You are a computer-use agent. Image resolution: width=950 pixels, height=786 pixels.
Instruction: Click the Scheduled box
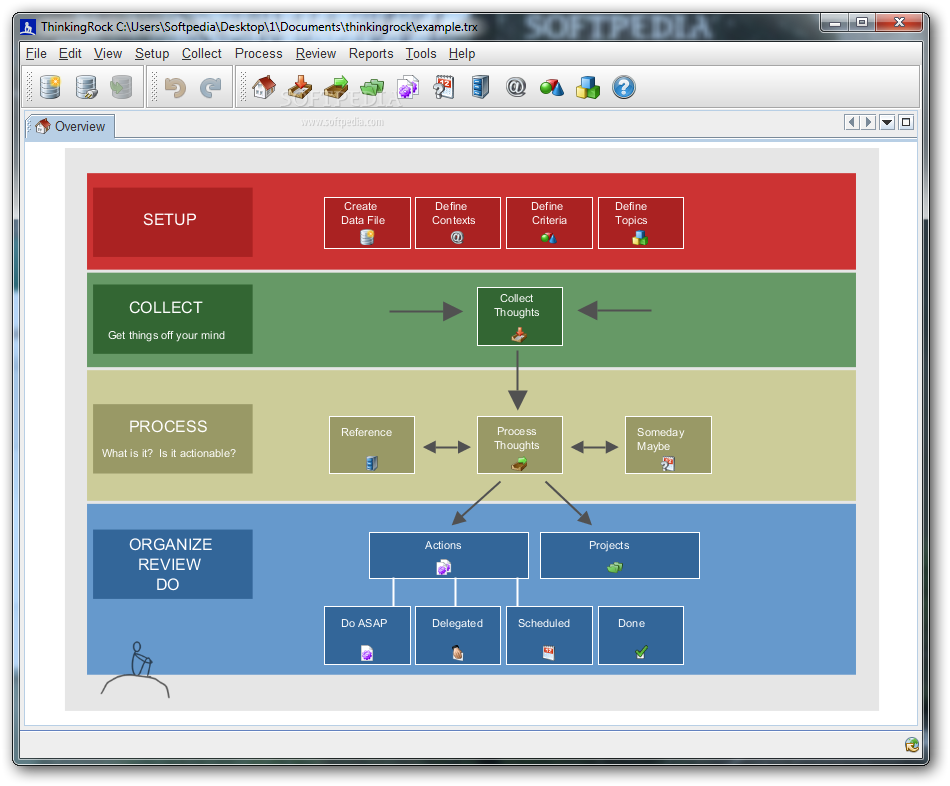(x=549, y=636)
